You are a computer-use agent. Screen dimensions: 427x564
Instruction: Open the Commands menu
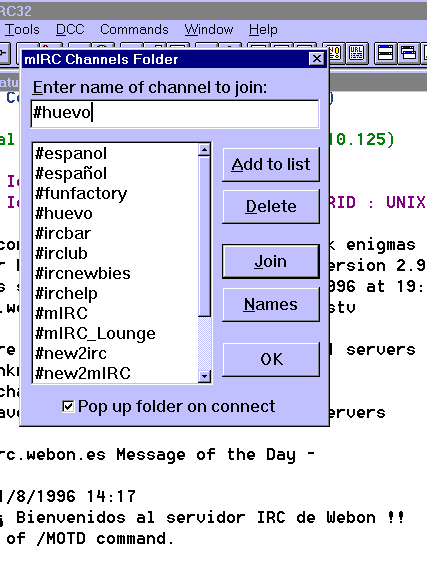click(x=134, y=29)
